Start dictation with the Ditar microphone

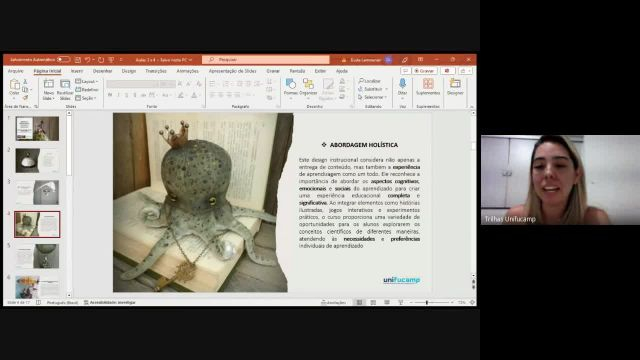coord(402,88)
